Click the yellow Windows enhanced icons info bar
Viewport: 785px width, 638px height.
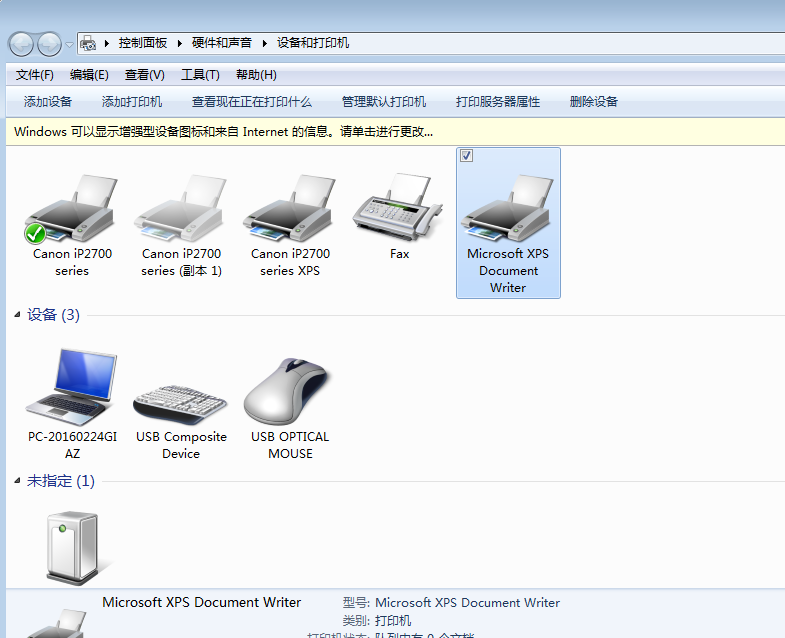(396, 132)
